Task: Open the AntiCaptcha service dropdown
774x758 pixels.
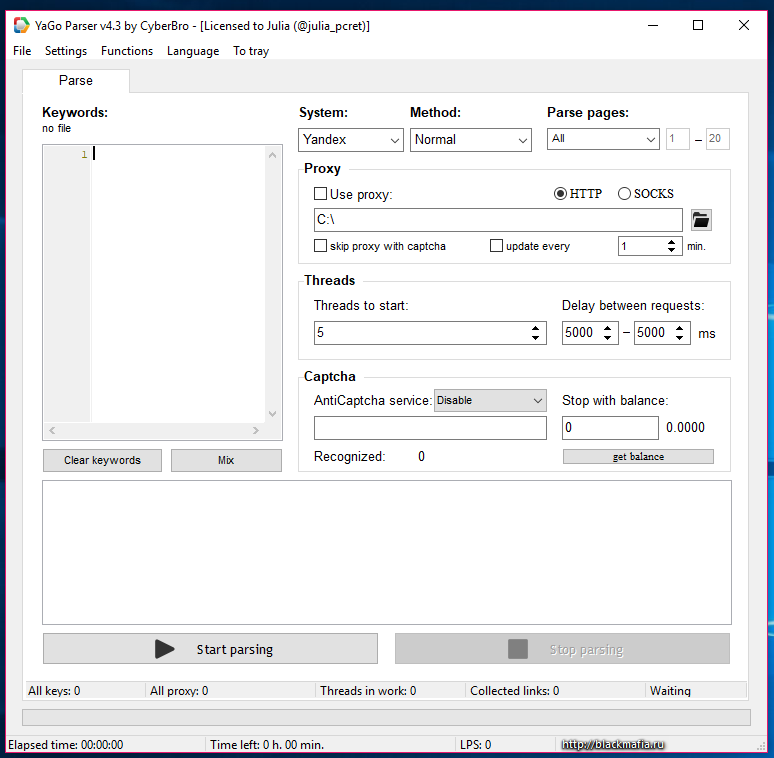Action: pos(490,400)
